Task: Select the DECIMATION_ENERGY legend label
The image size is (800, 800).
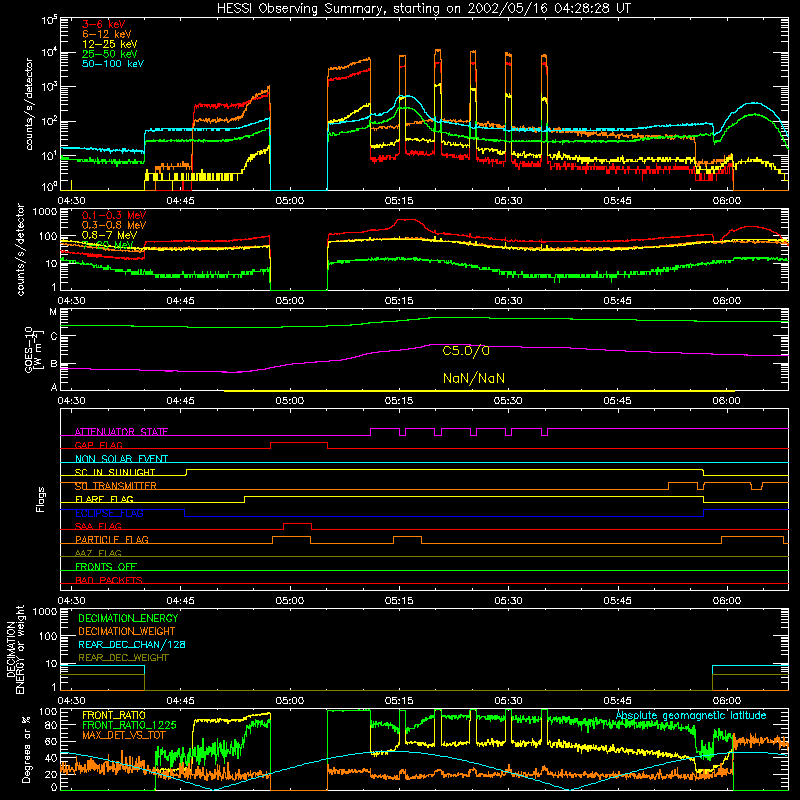Action: click(x=128, y=618)
